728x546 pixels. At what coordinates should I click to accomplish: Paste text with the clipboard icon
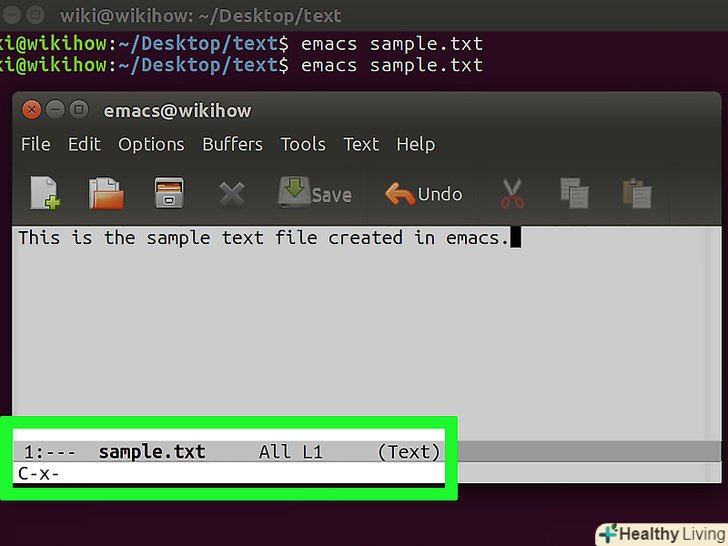[x=637, y=193]
